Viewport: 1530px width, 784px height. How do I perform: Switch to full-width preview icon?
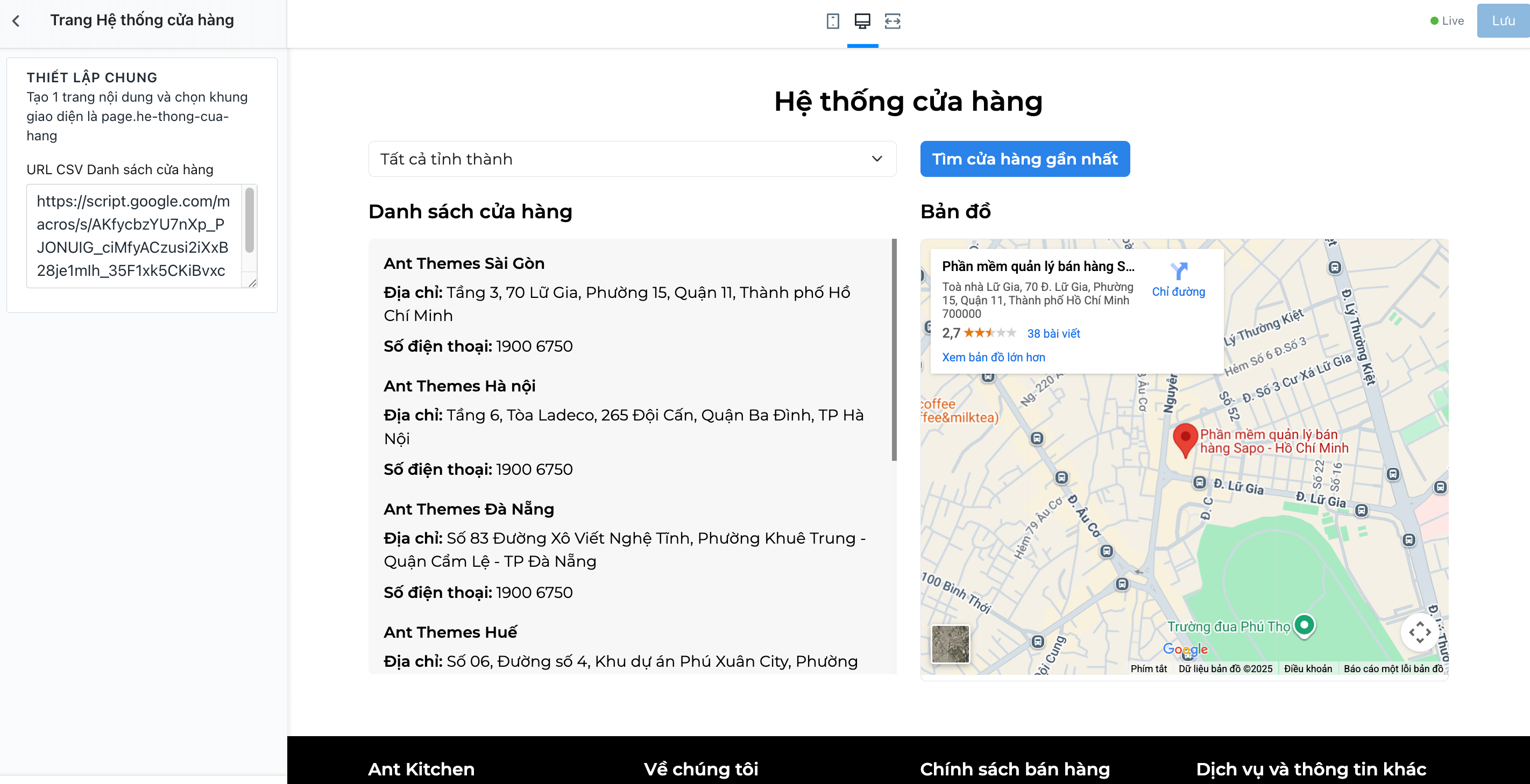(892, 22)
